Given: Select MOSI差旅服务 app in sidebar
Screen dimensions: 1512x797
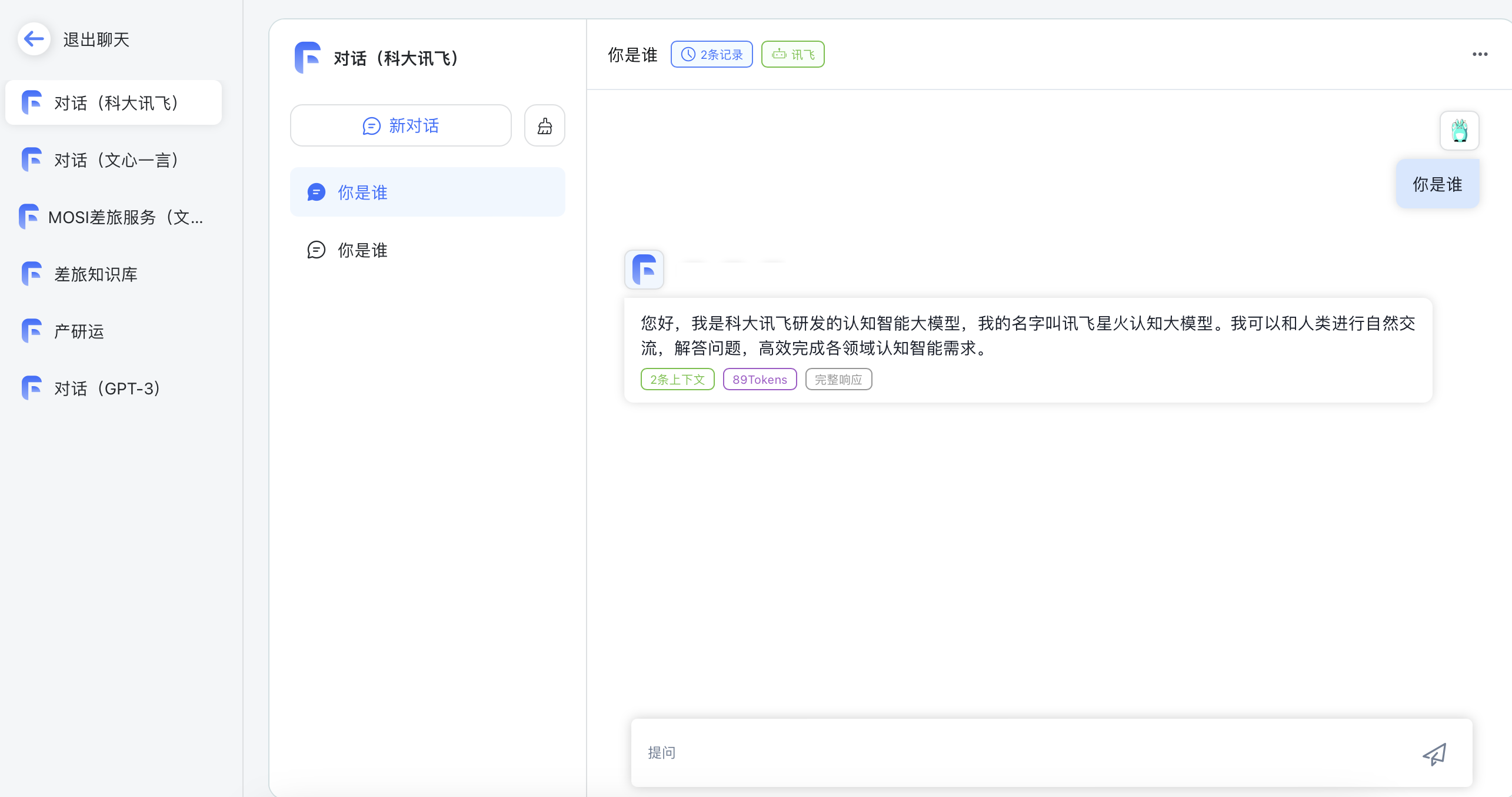Looking at the screenshot, I should pos(114,217).
